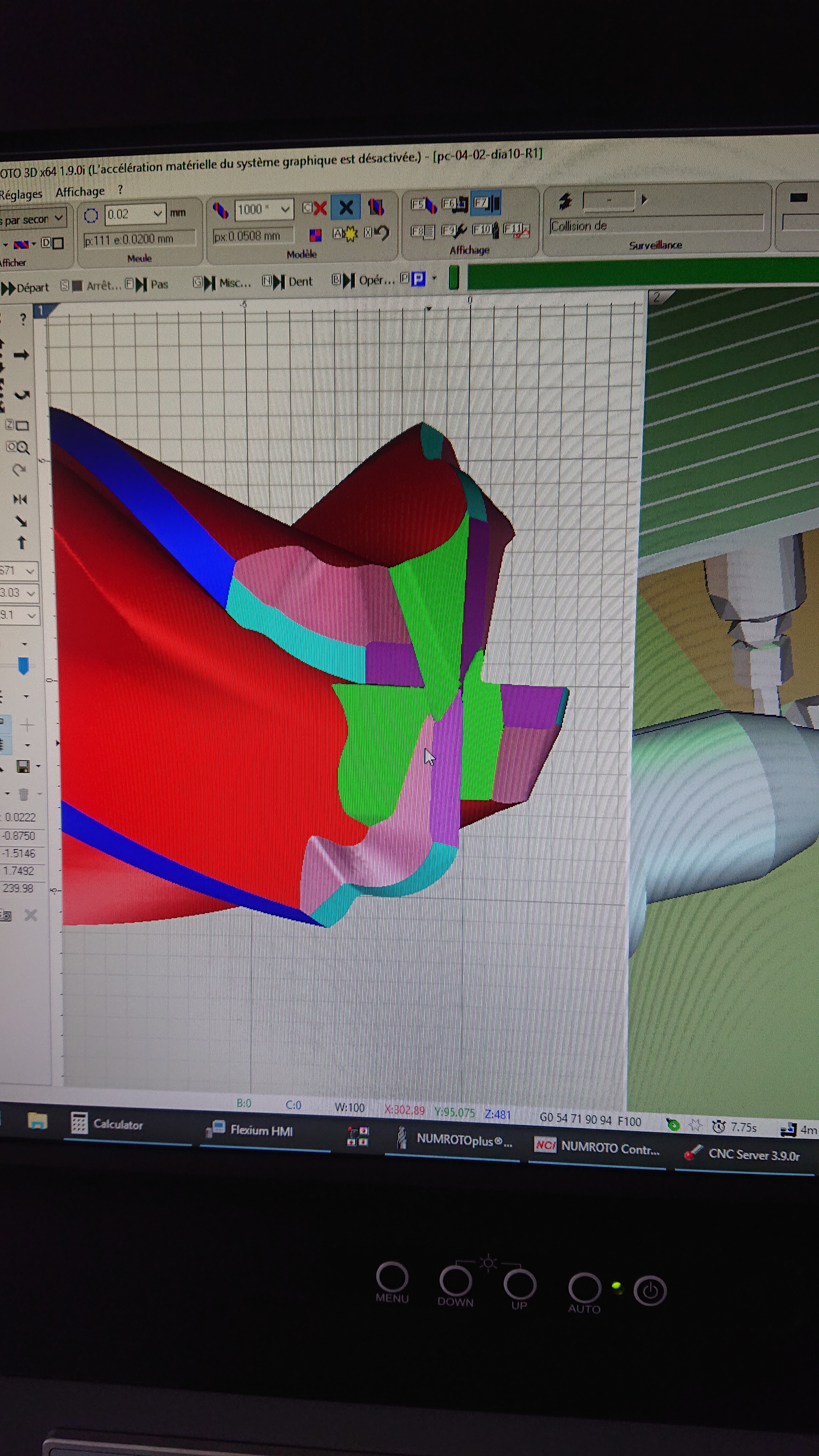Viewport: 819px width, 1456px height.
Task: Click the up arrow view icon
Action: point(21,543)
